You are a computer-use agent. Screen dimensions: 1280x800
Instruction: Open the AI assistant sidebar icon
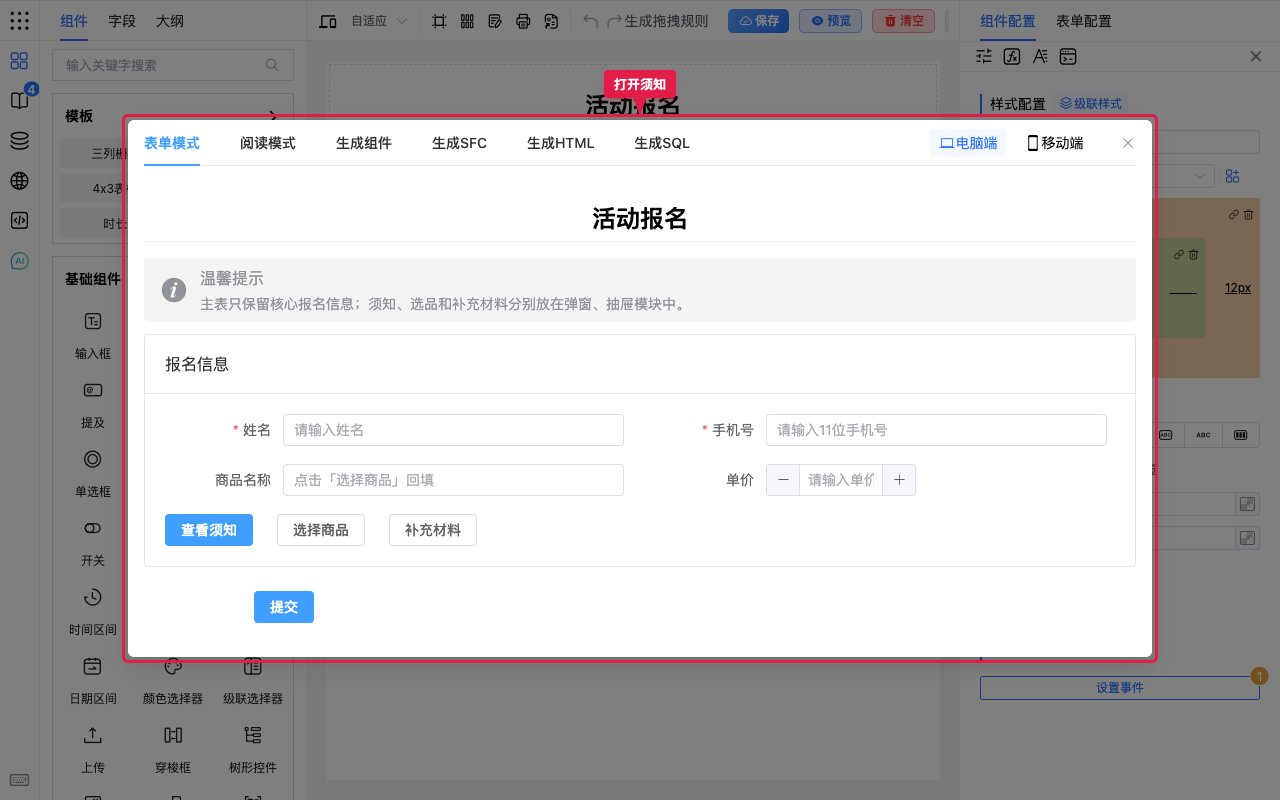(19, 261)
